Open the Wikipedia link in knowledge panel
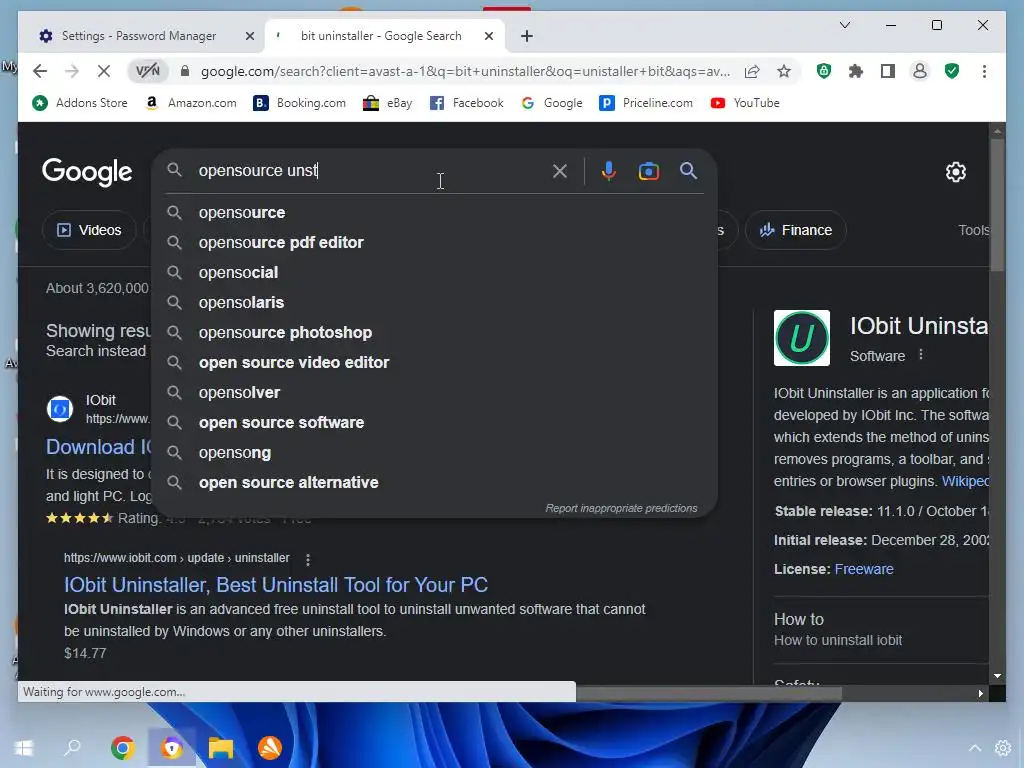The image size is (1024, 768). pos(965,481)
